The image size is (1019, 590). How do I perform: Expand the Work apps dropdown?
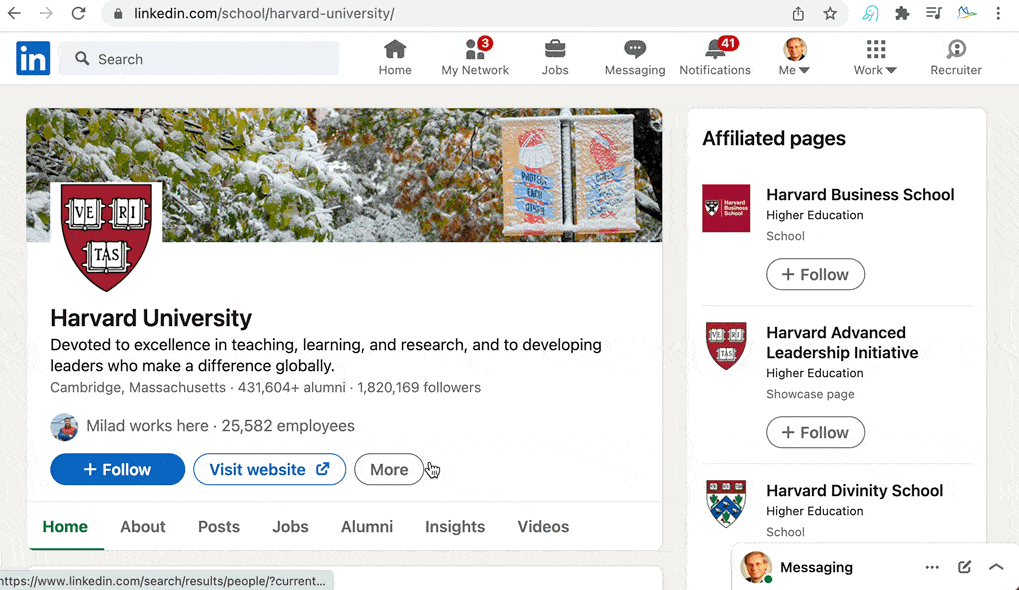[875, 58]
